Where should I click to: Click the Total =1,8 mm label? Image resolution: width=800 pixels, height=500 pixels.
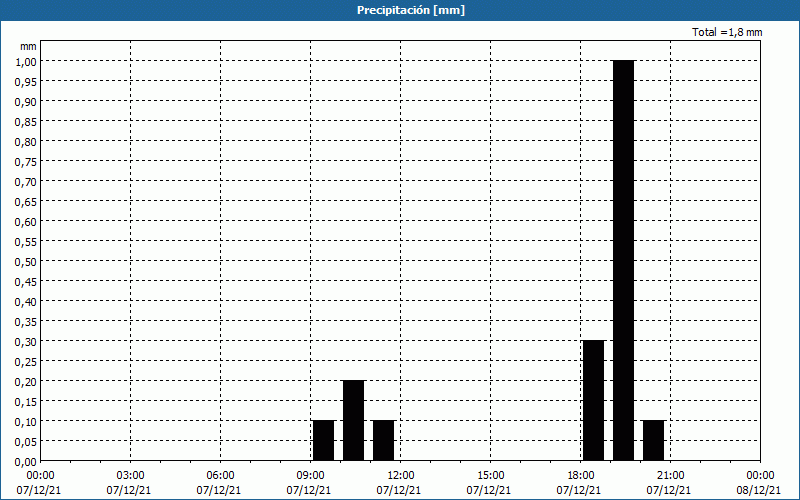click(727, 32)
